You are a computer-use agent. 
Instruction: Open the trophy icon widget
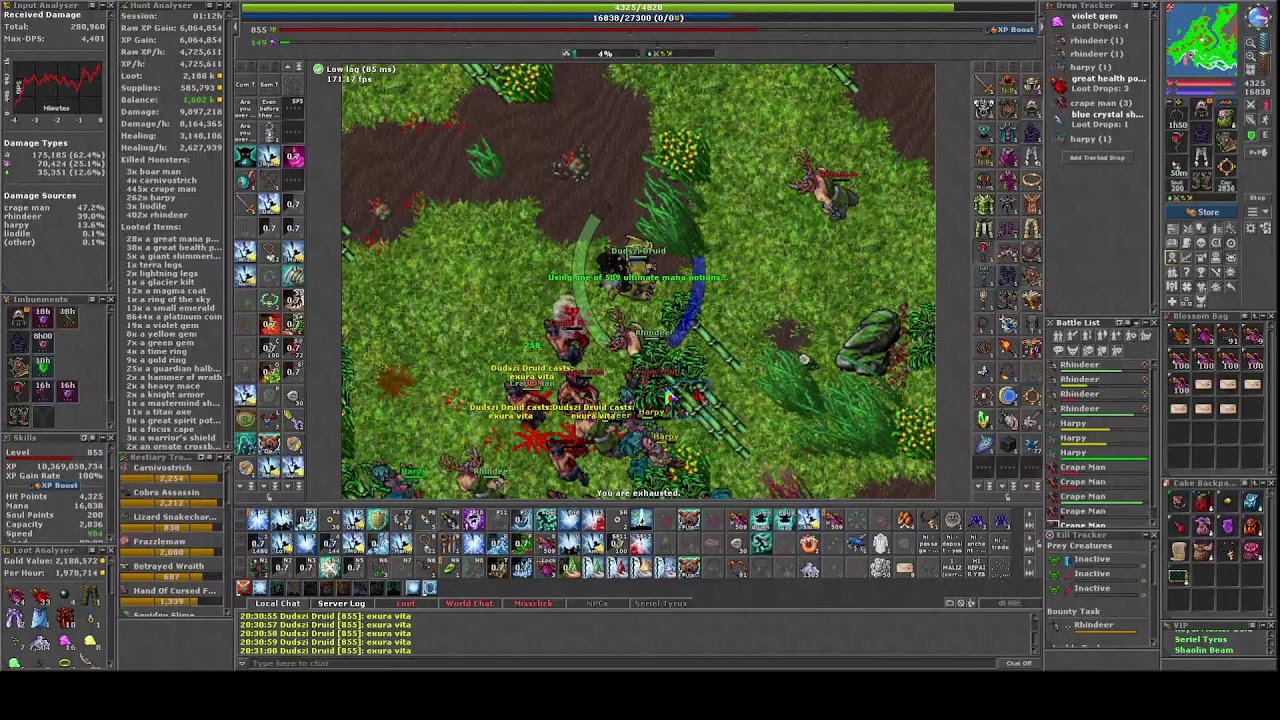(1201, 271)
